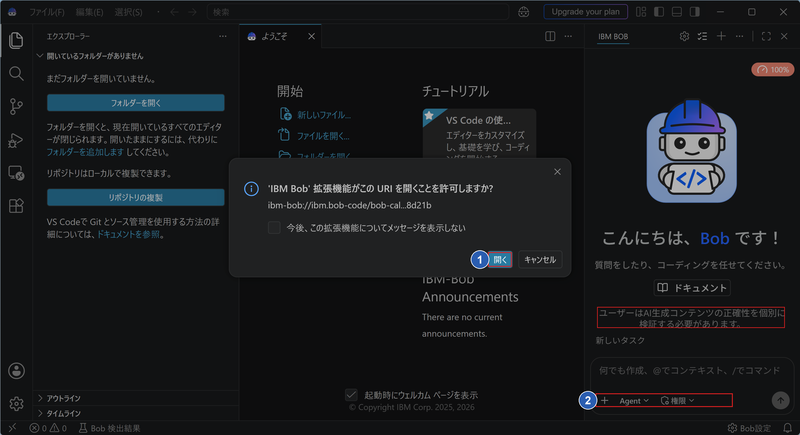This screenshot has width=800, height=435.
Task: Send the message with arrow button
Action: point(780,400)
